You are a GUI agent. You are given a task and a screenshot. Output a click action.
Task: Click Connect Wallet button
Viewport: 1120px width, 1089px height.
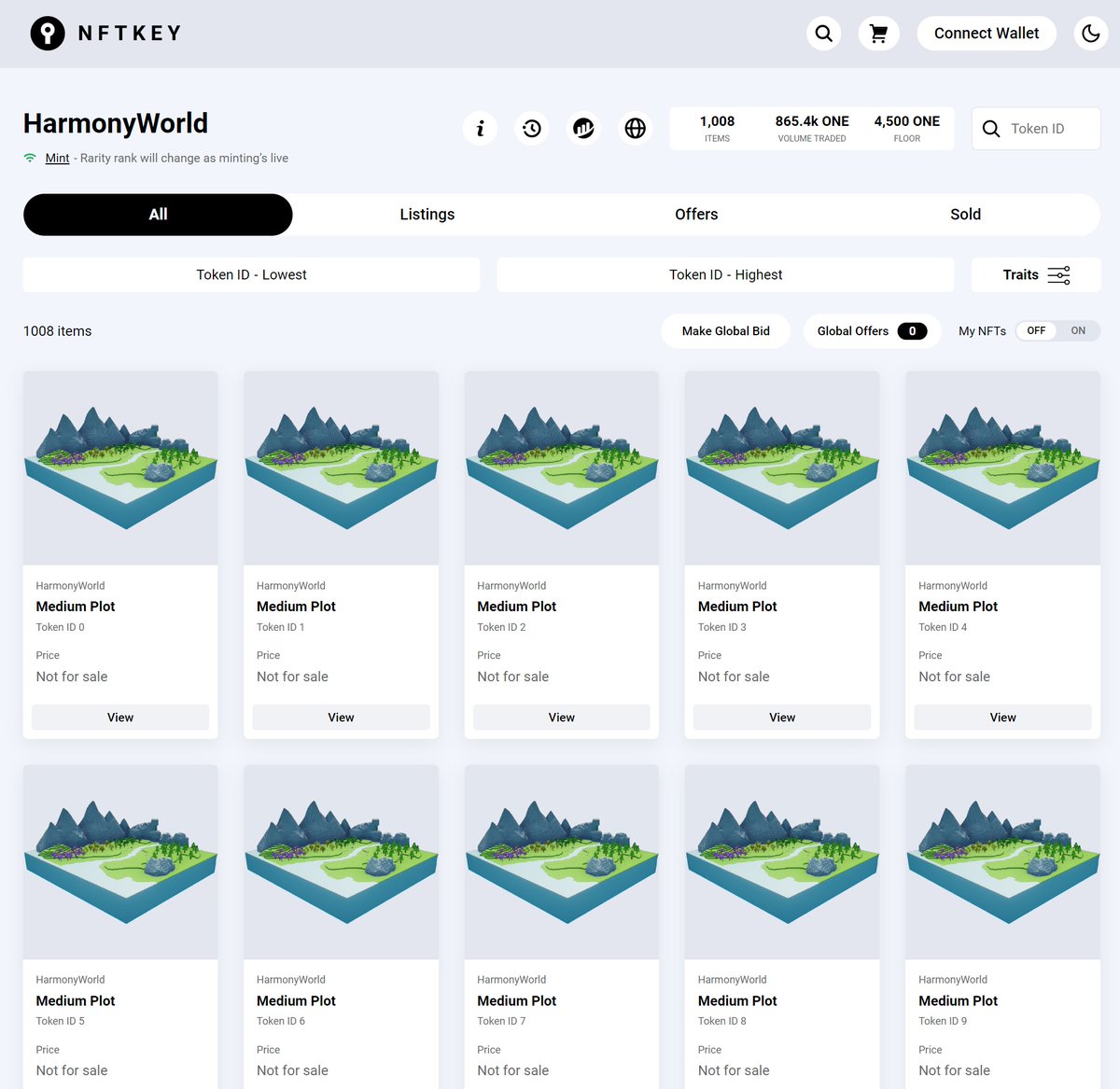coord(987,34)
